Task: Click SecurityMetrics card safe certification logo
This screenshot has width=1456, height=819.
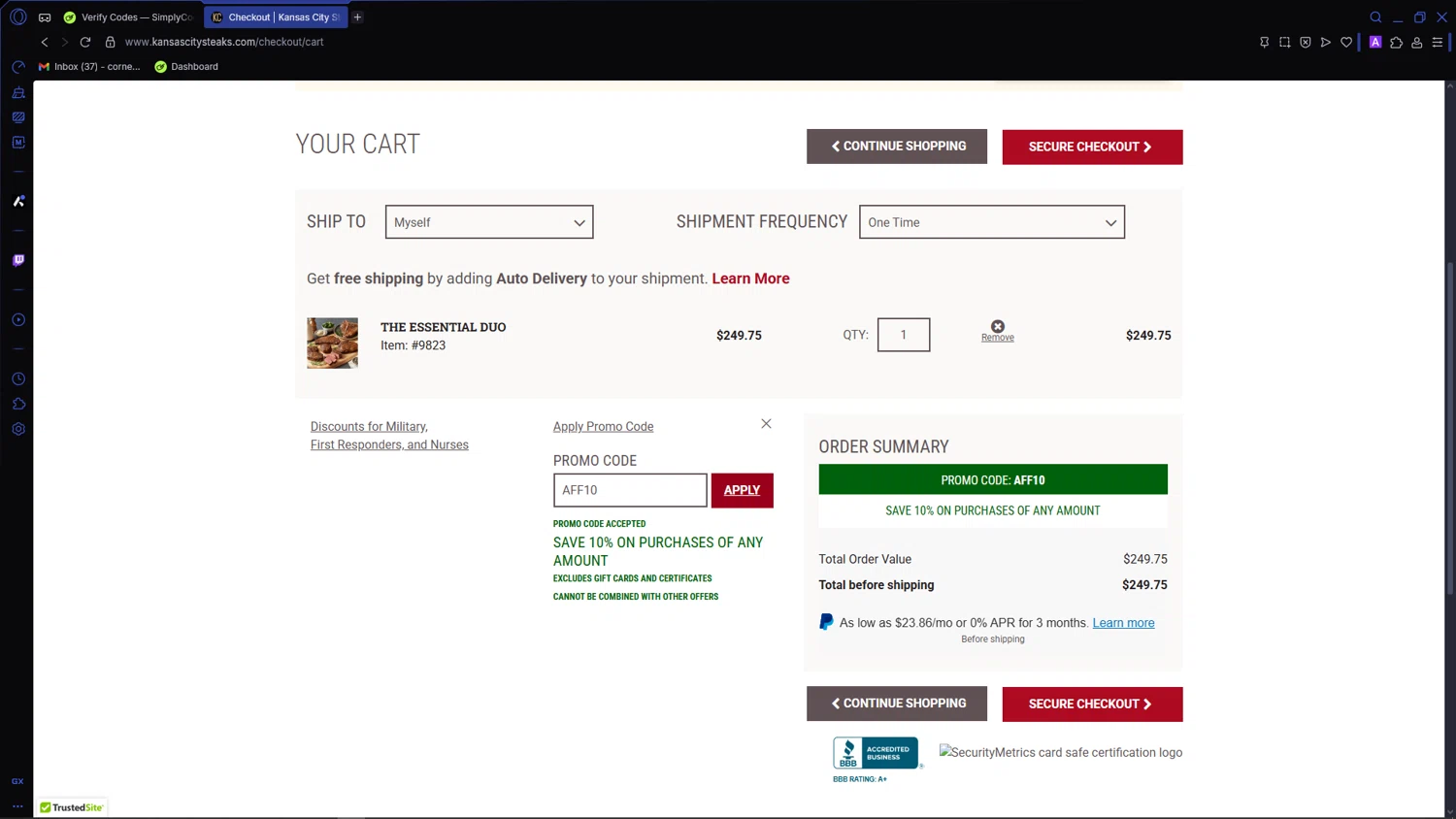Action: click(1061, 752)
